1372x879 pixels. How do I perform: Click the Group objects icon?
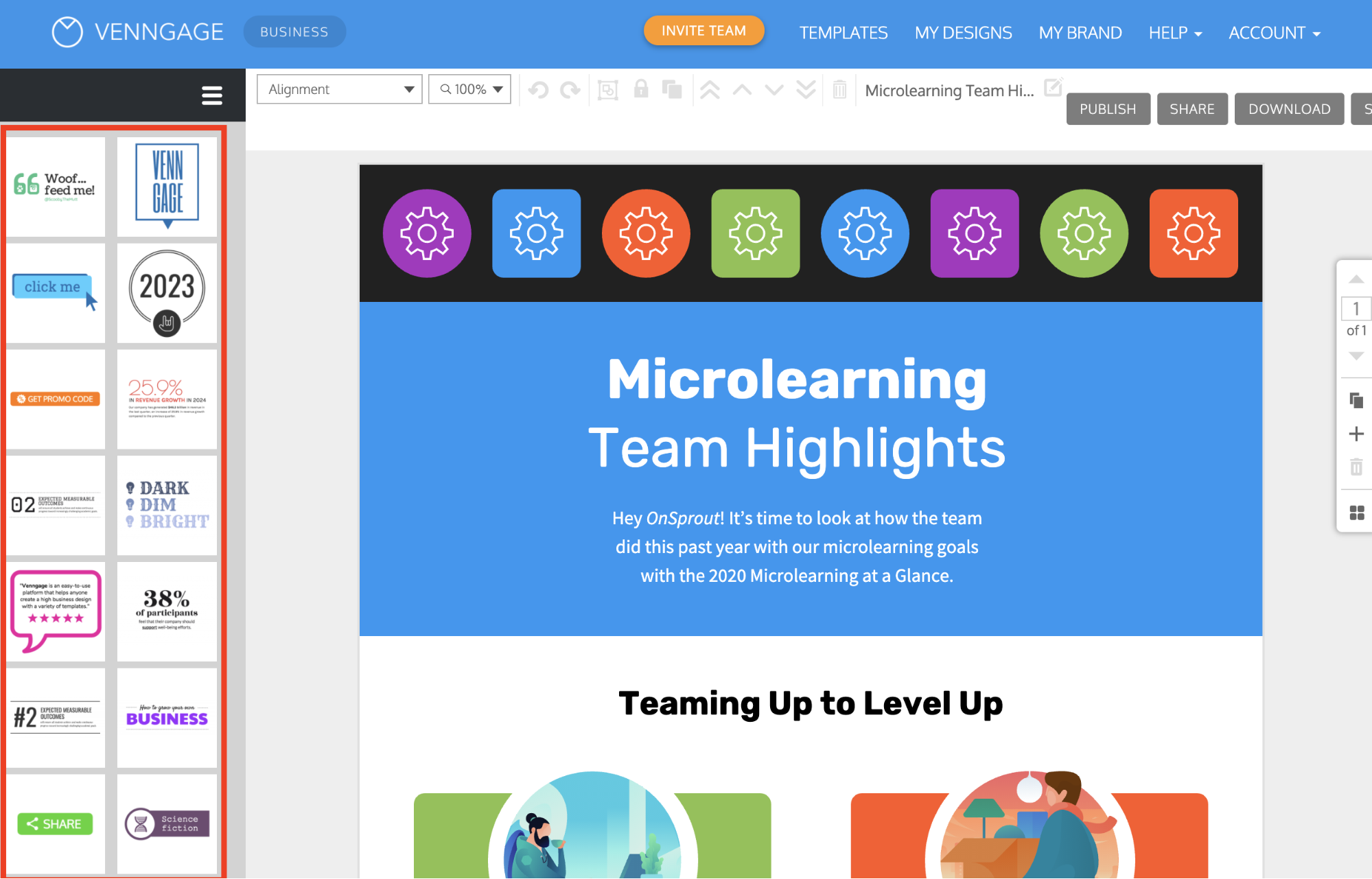[608, 90]
